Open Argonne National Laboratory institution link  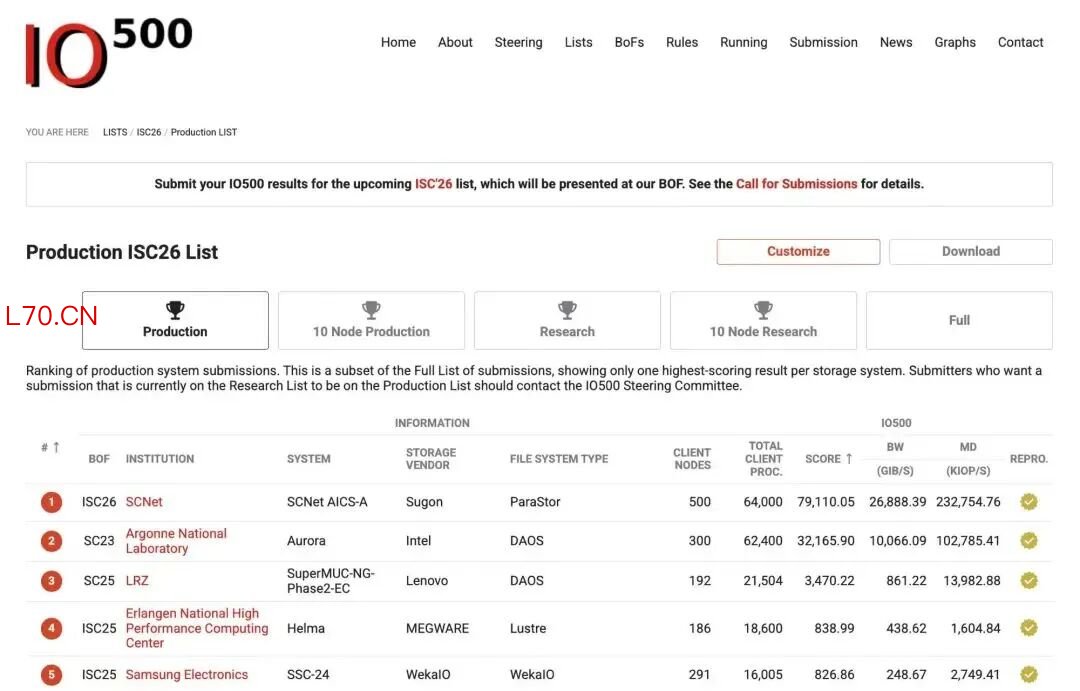[x=176, y=541]
